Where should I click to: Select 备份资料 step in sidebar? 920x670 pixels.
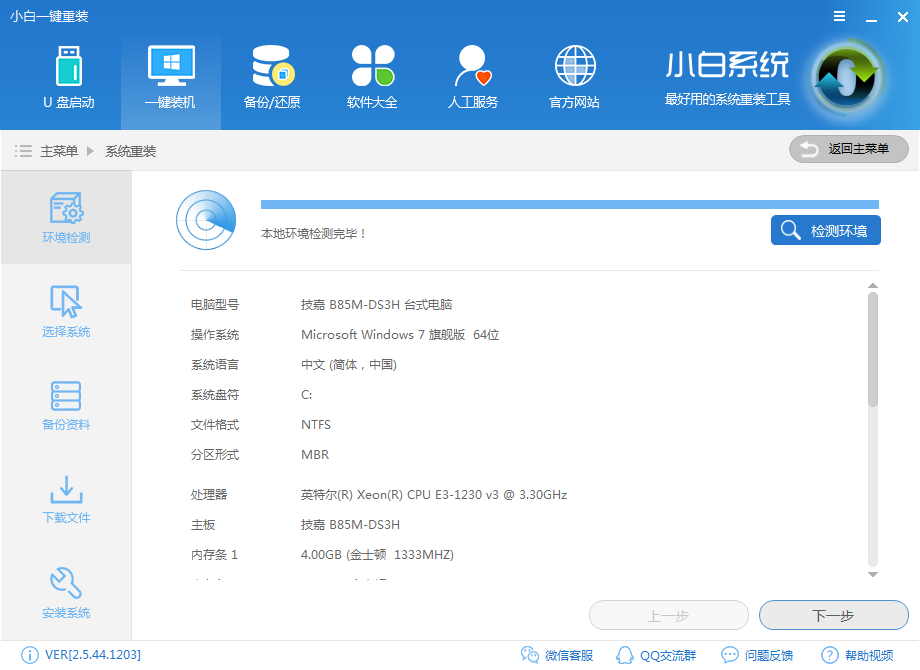(x=66, y=405)
